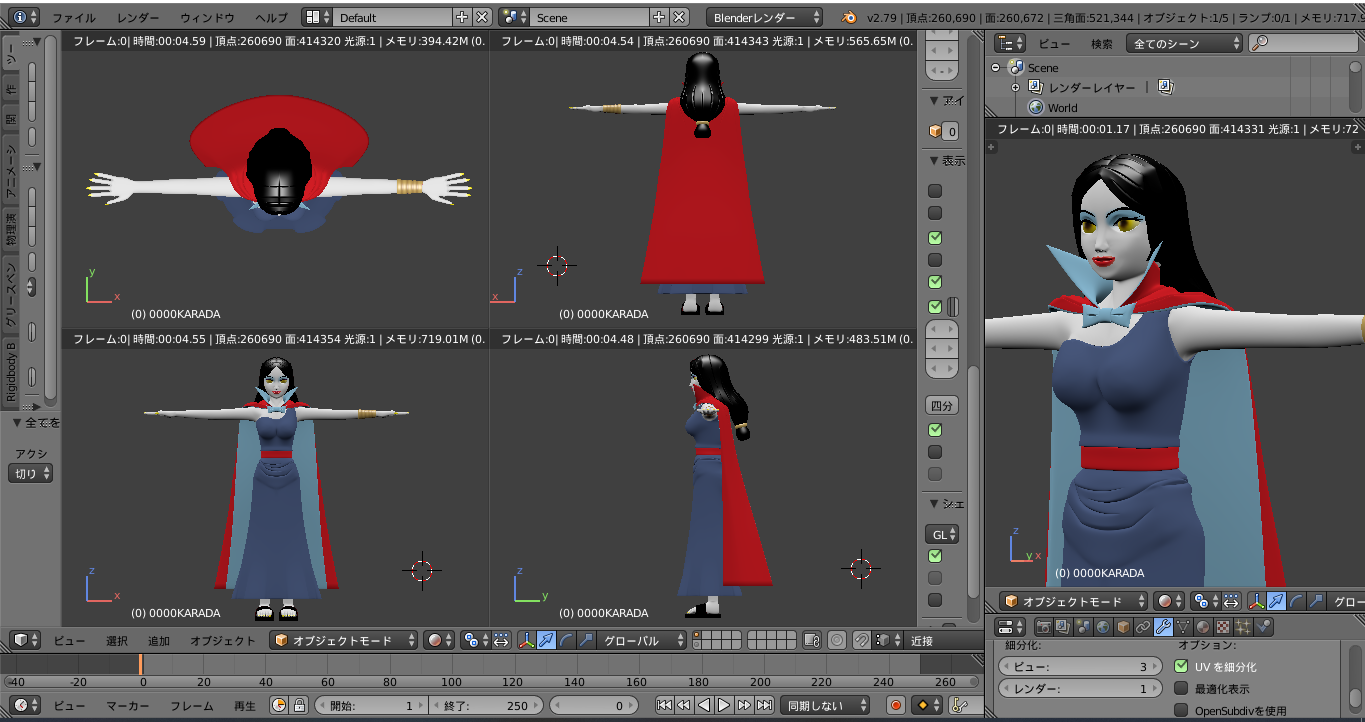Open the Particles properties sparkle icon

(x=1244, y=627)
